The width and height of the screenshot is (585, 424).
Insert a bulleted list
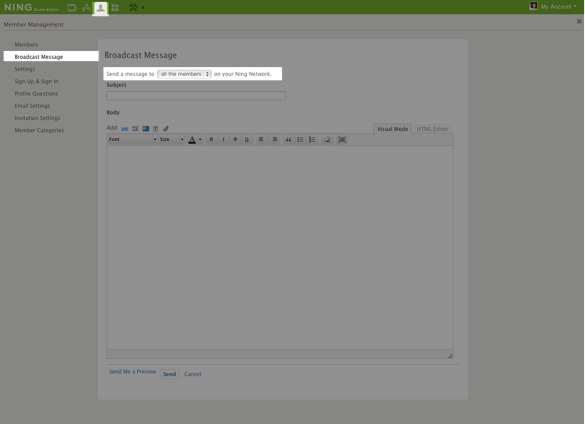tap(300, 139)
